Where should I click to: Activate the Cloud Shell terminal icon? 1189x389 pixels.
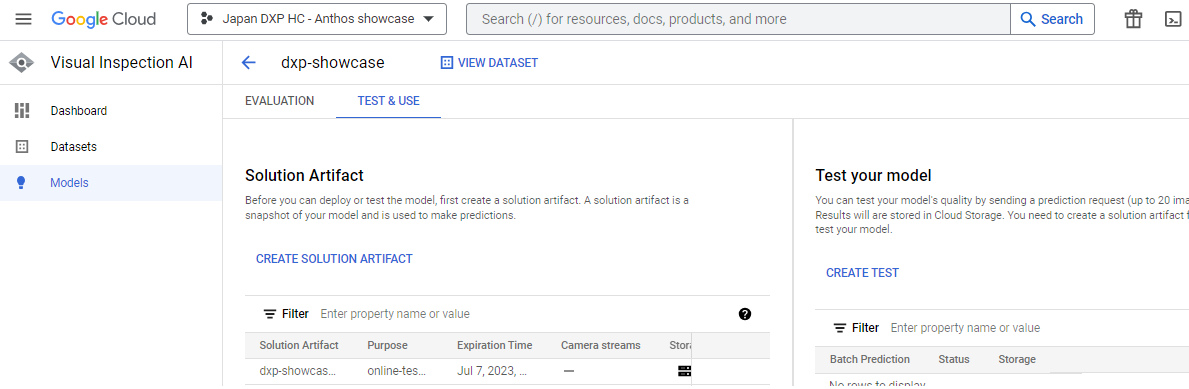click(x=1173, y=19)
